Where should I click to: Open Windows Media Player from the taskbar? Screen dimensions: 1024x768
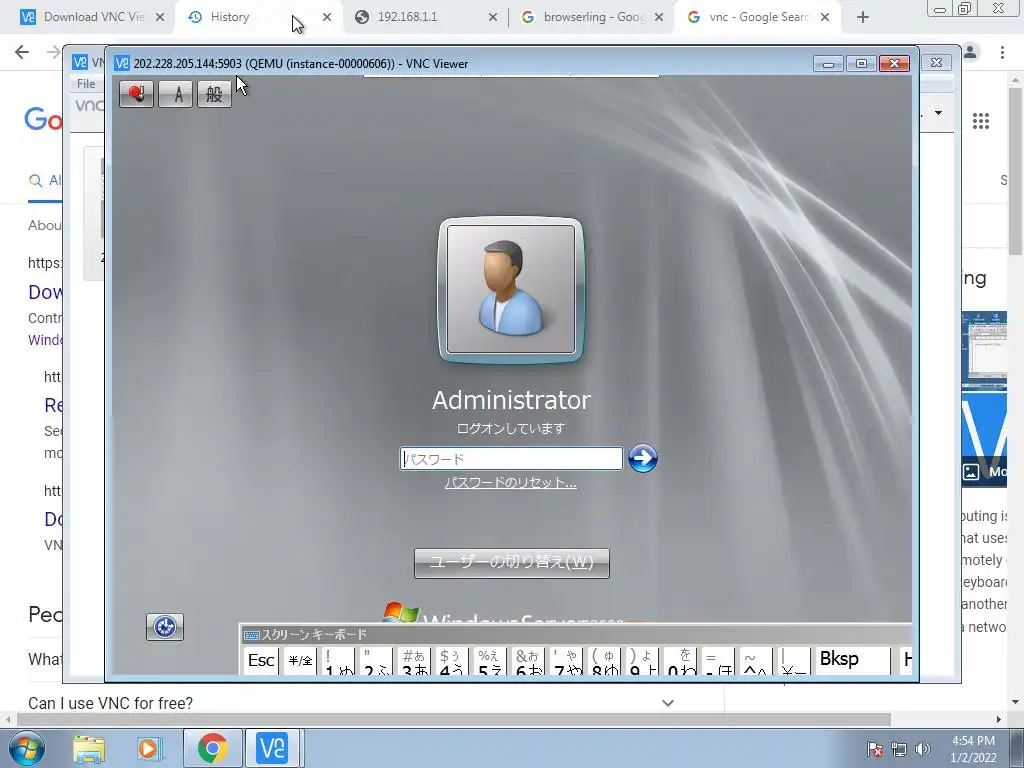point(149,748)
